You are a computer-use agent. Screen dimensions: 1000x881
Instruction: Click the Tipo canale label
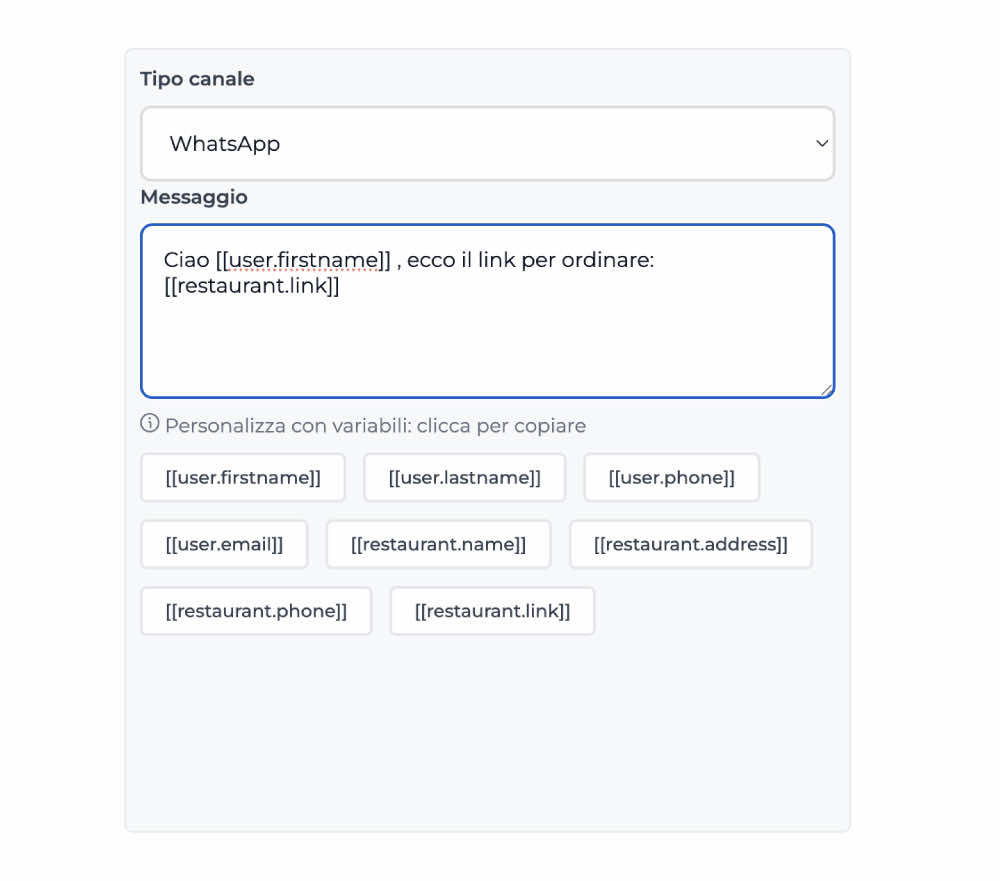pyautogui.click(x=196, y=78)
